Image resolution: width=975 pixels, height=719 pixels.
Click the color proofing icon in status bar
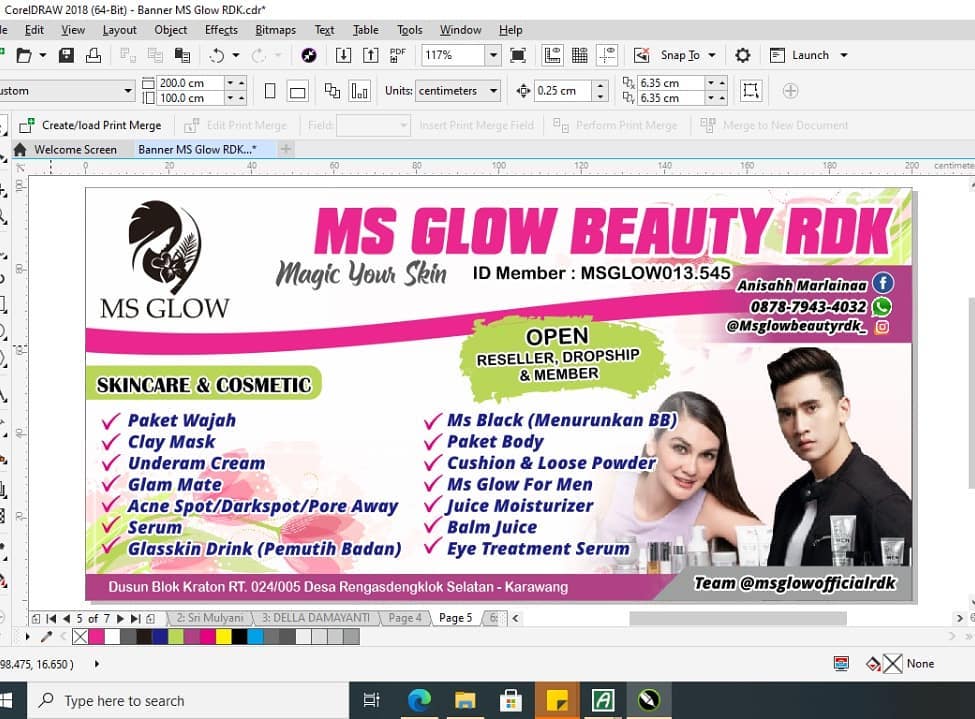click(x=841, y=664)
